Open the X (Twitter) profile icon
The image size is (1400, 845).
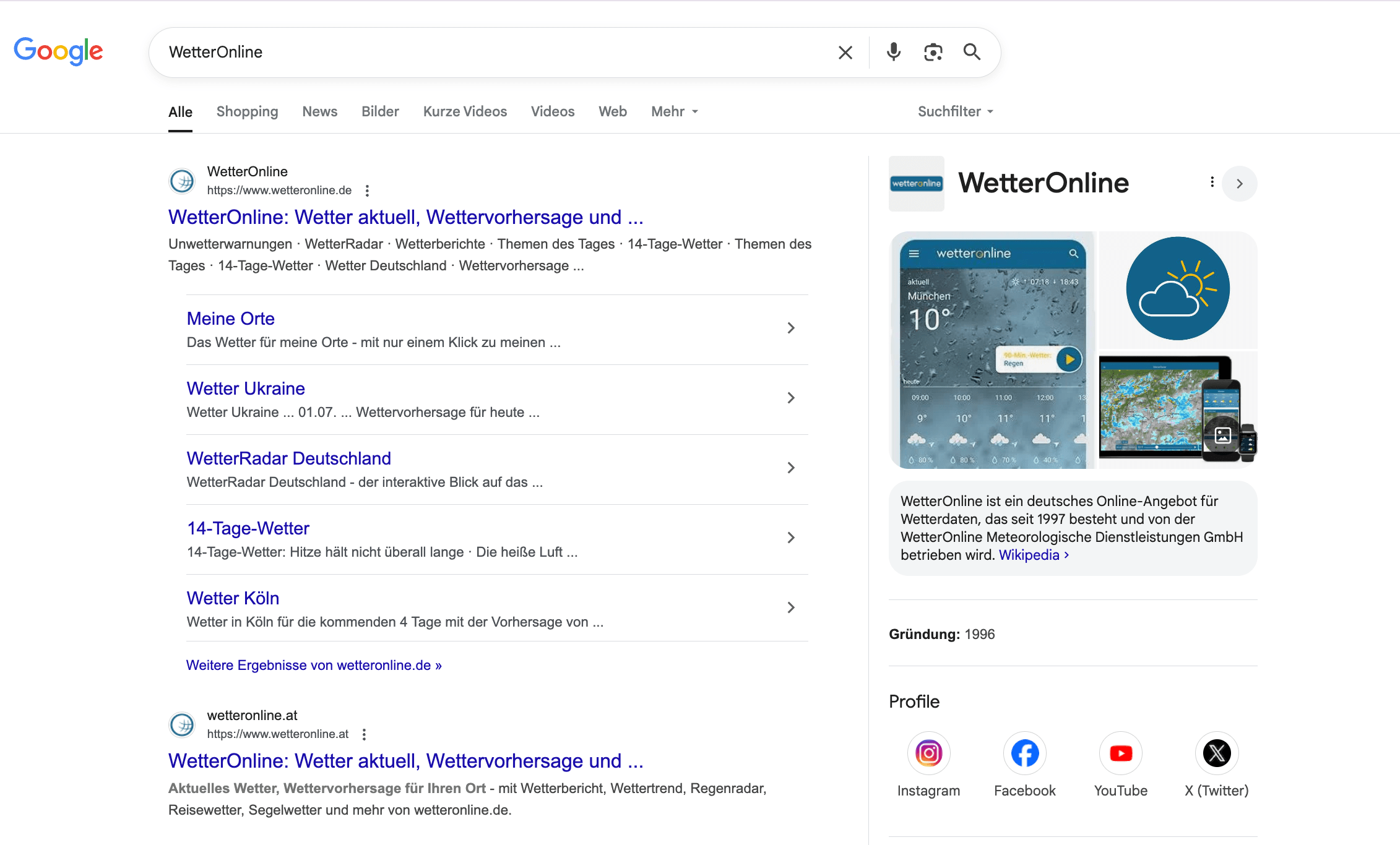coord(1217,753)
